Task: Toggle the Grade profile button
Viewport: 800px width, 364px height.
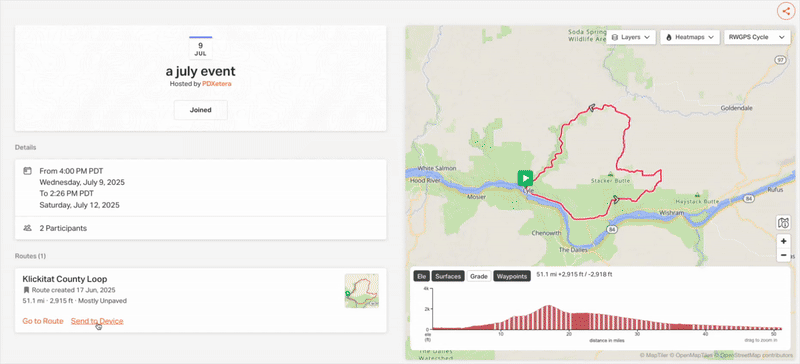Action: (x=479, y=276)
